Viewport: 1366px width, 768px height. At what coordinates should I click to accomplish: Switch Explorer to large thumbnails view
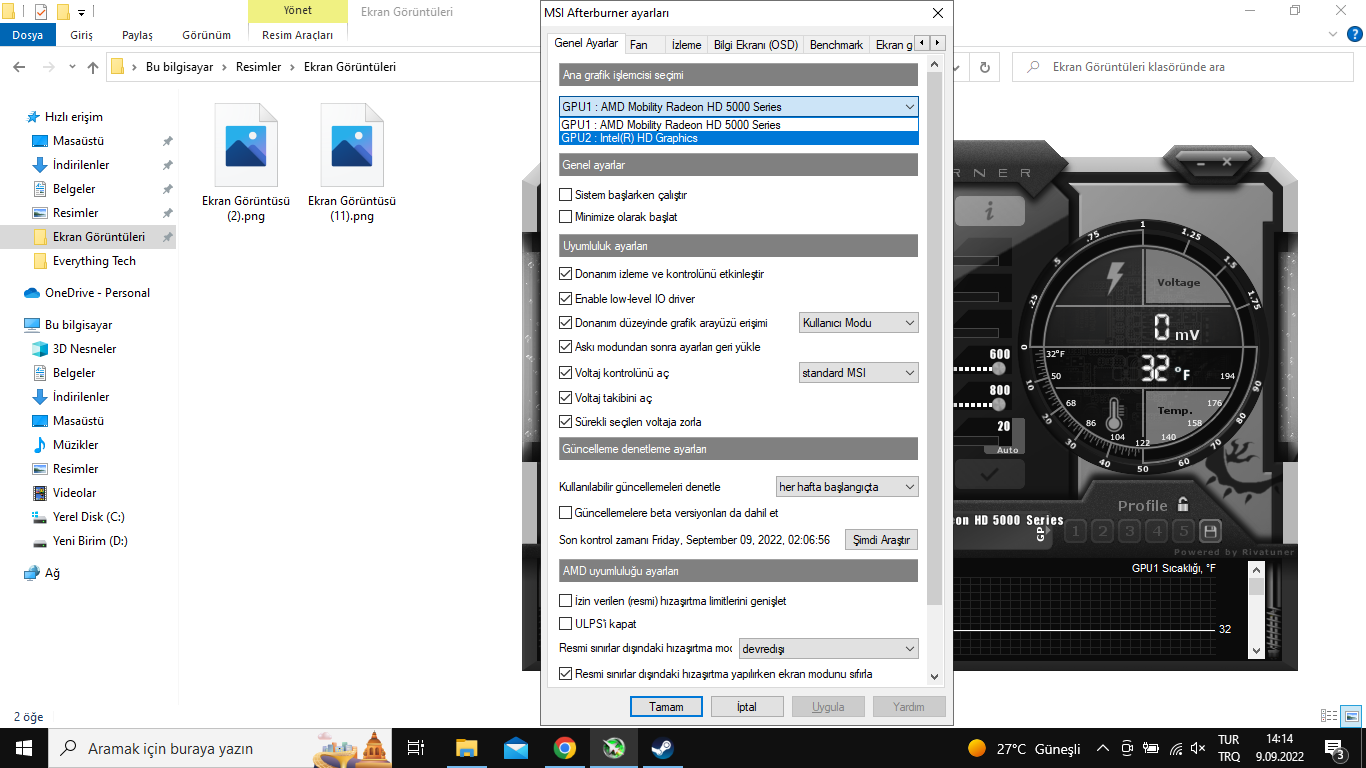pyautogui.click(x=1351, y=716)
